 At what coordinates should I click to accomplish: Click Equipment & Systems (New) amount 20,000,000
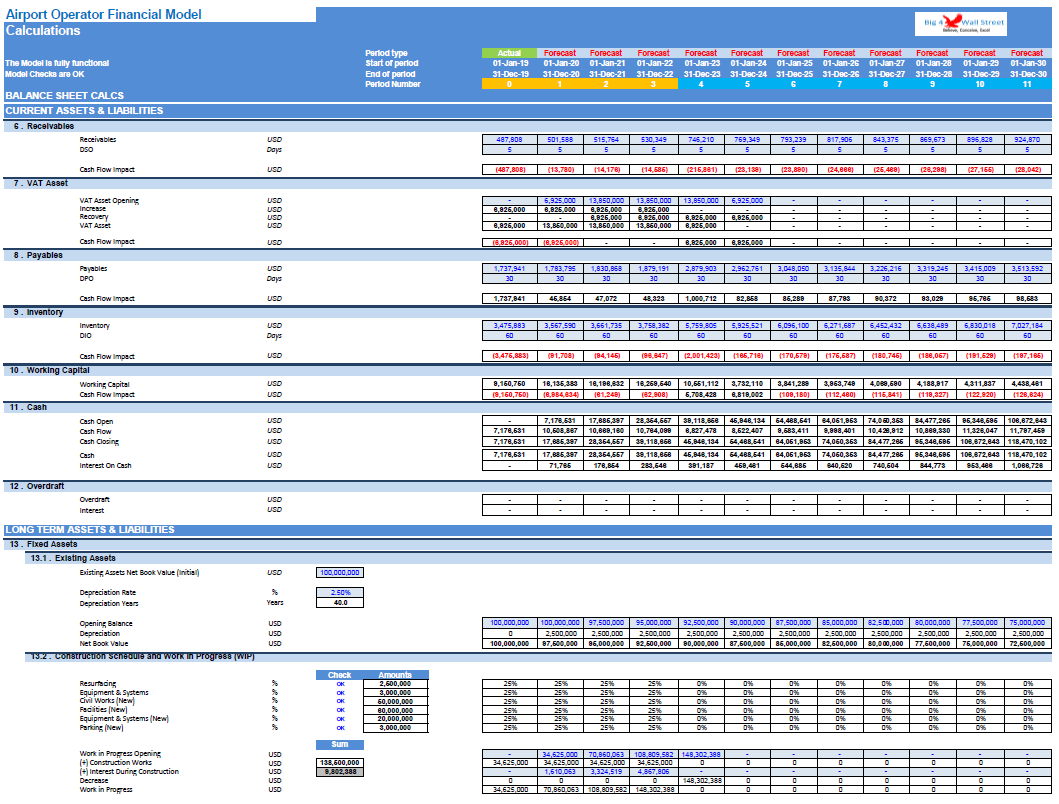(x=395, y=719)
